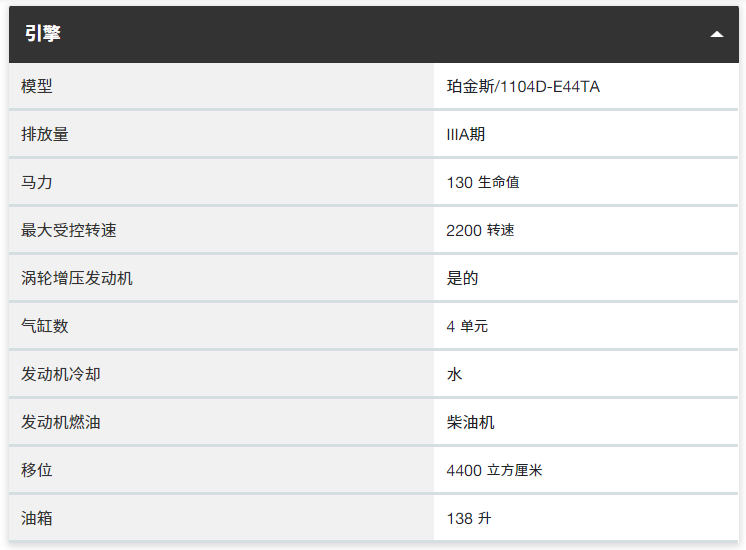
Task: Select the 发动机冷却 row label
Action: 61,375
